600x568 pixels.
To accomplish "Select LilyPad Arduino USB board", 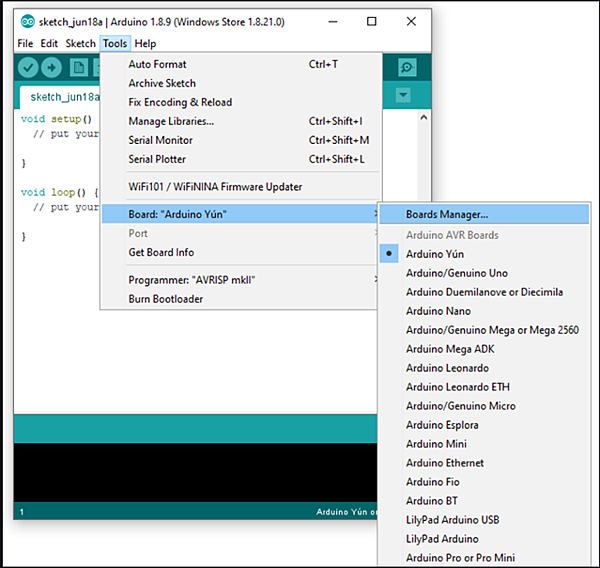I will (x=484, y=520).
